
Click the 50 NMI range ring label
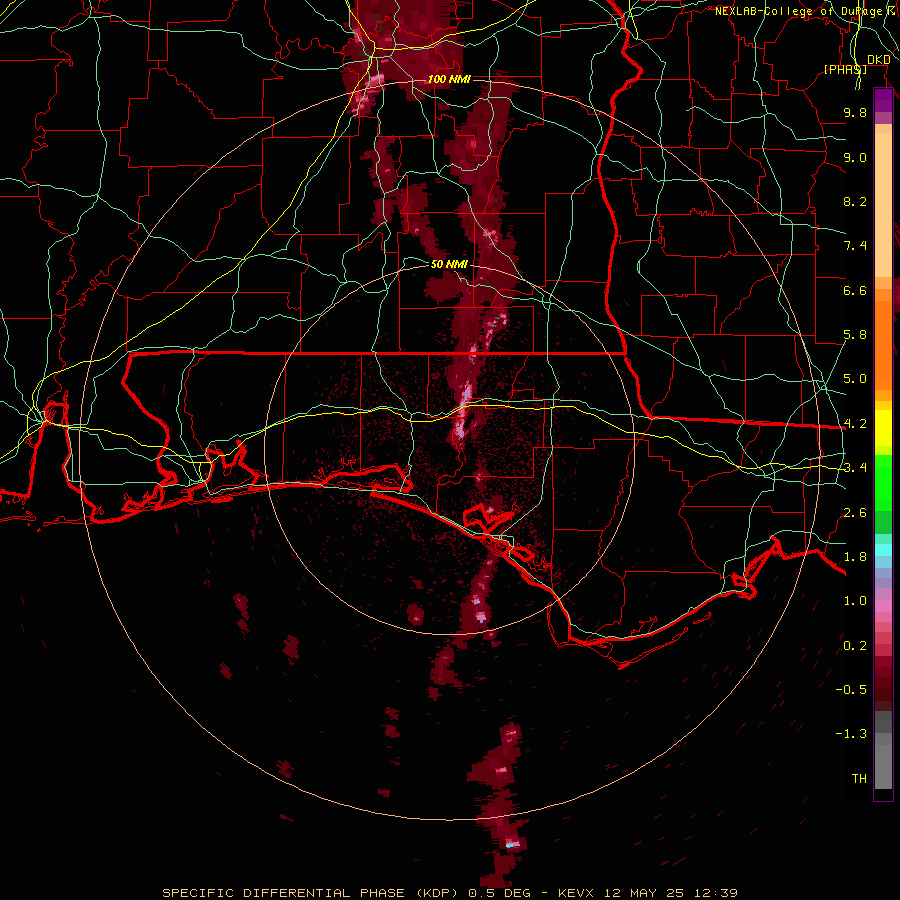(x=449, y=264)
